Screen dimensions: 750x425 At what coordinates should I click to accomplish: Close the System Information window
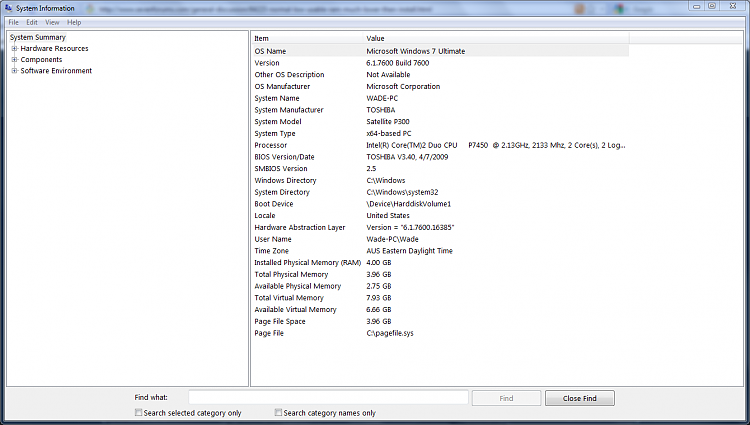click(733, 6)
